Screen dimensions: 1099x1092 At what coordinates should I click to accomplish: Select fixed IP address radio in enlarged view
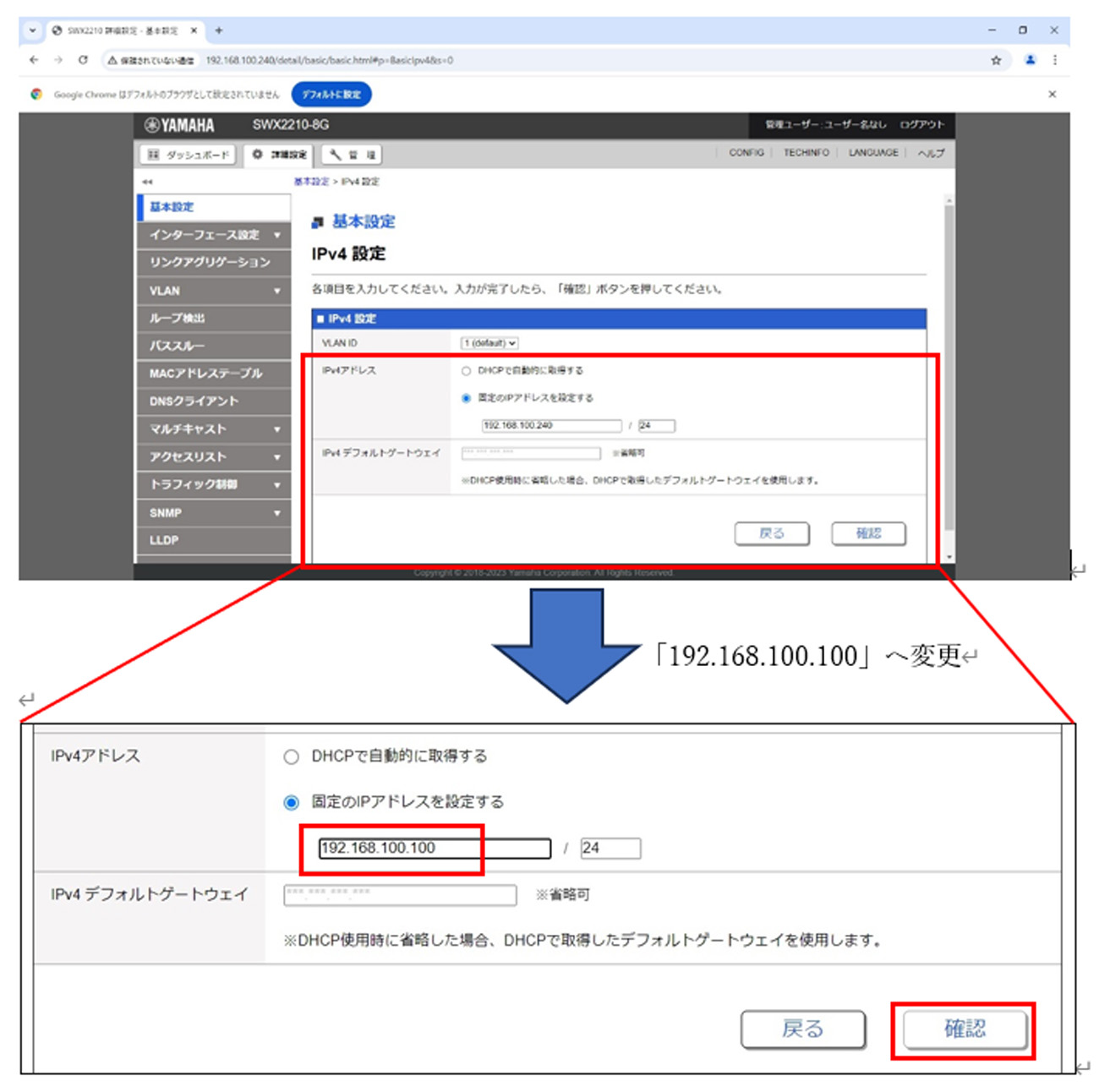point(292,802)
